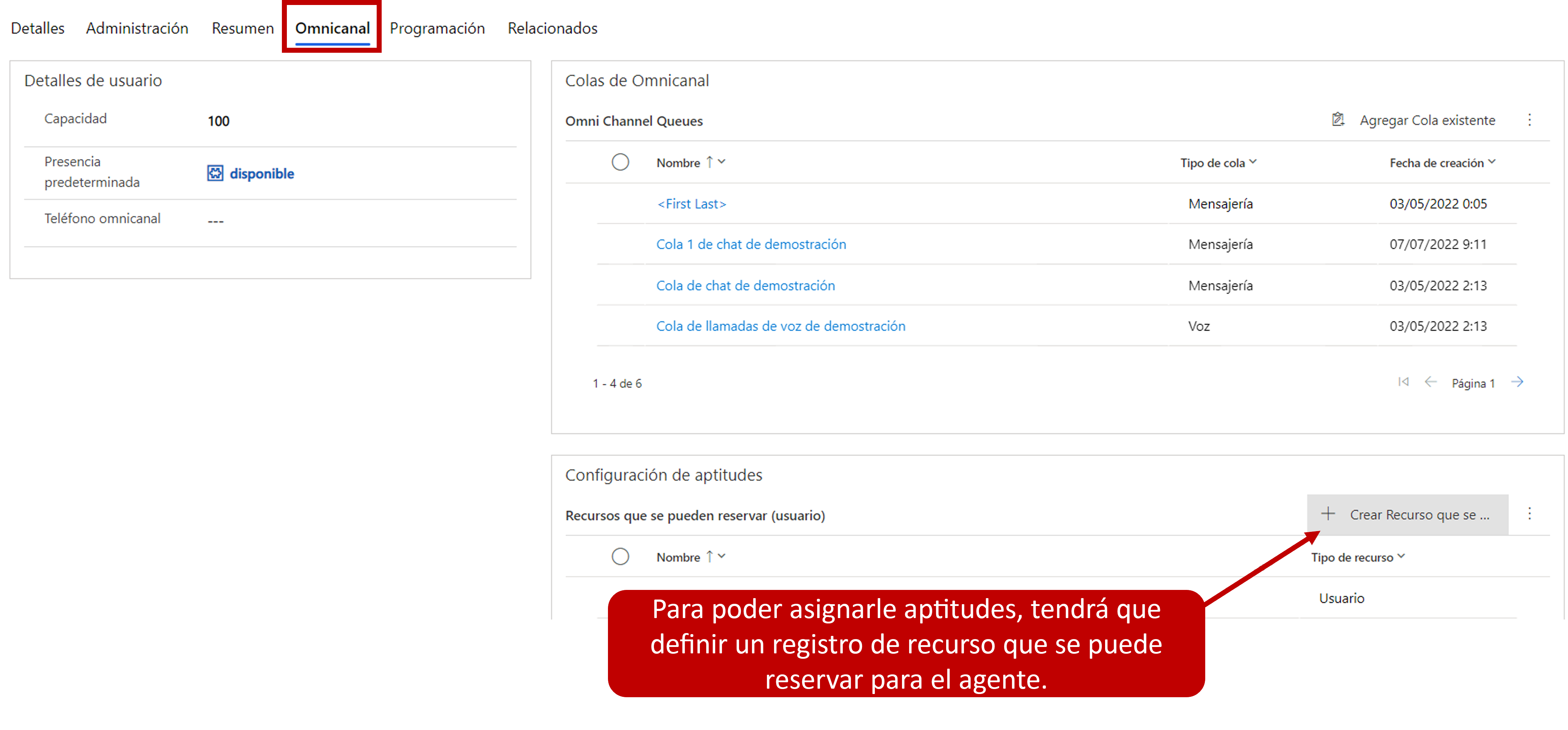Select all rows in bookable resources grid
This screenshot has width=1568, height=730.
pos(620,556)
